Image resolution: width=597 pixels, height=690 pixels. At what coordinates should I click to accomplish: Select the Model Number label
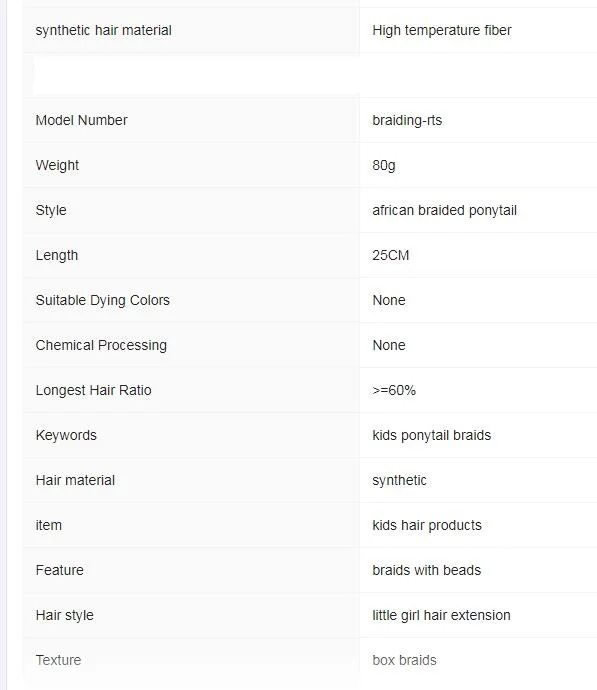click(81, 120)
